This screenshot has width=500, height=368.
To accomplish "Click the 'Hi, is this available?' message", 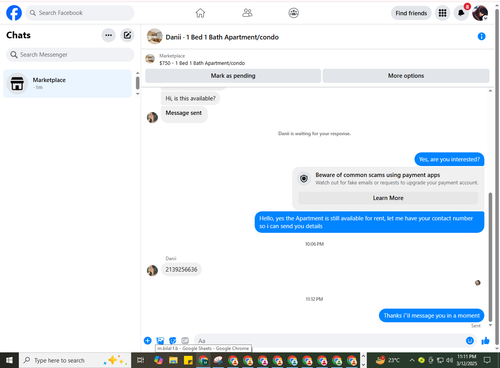I will pos(190,98).
